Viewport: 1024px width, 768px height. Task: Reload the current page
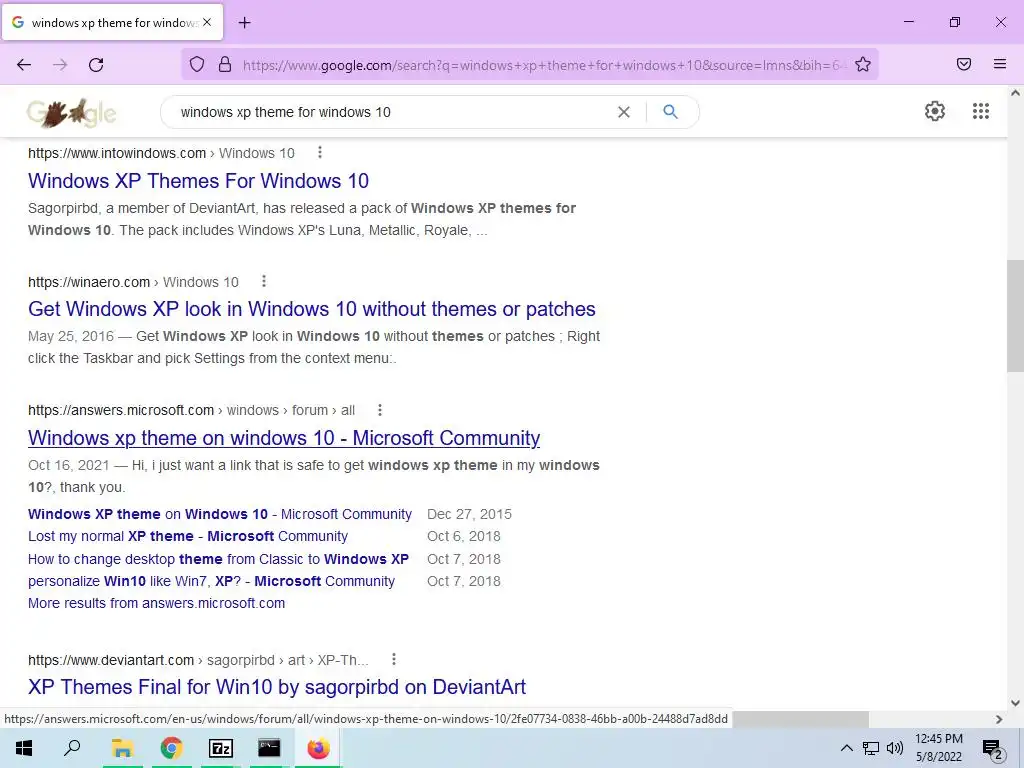point(96,65)
